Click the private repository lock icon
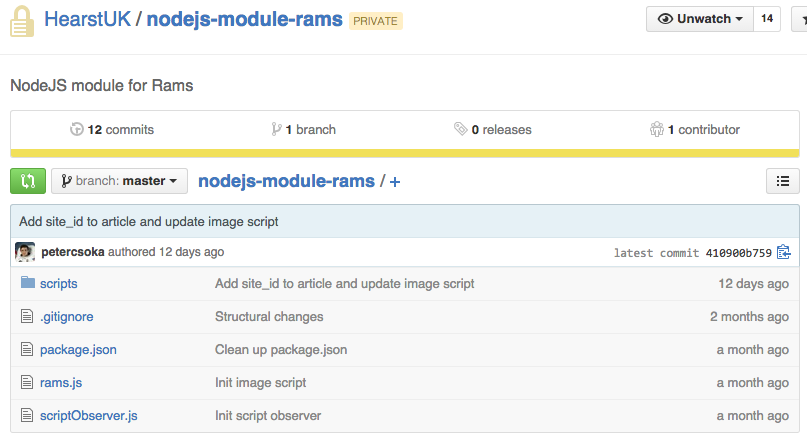 [x=22, y=21]
